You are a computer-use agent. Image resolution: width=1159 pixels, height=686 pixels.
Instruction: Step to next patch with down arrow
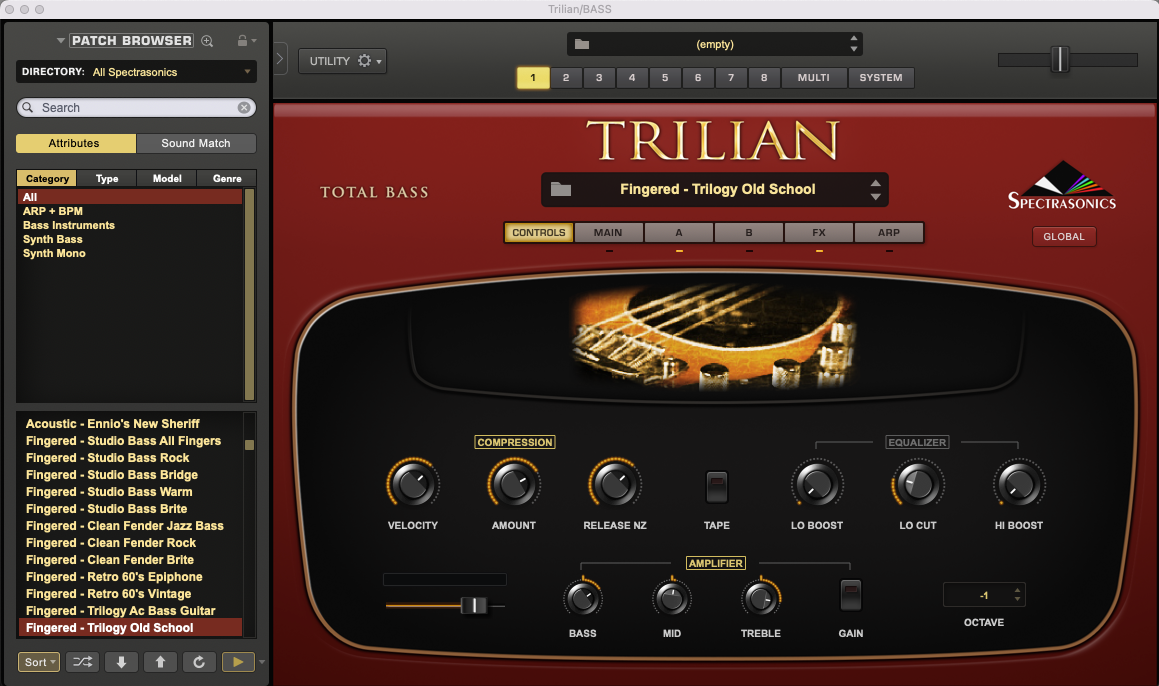pos(121,662)
